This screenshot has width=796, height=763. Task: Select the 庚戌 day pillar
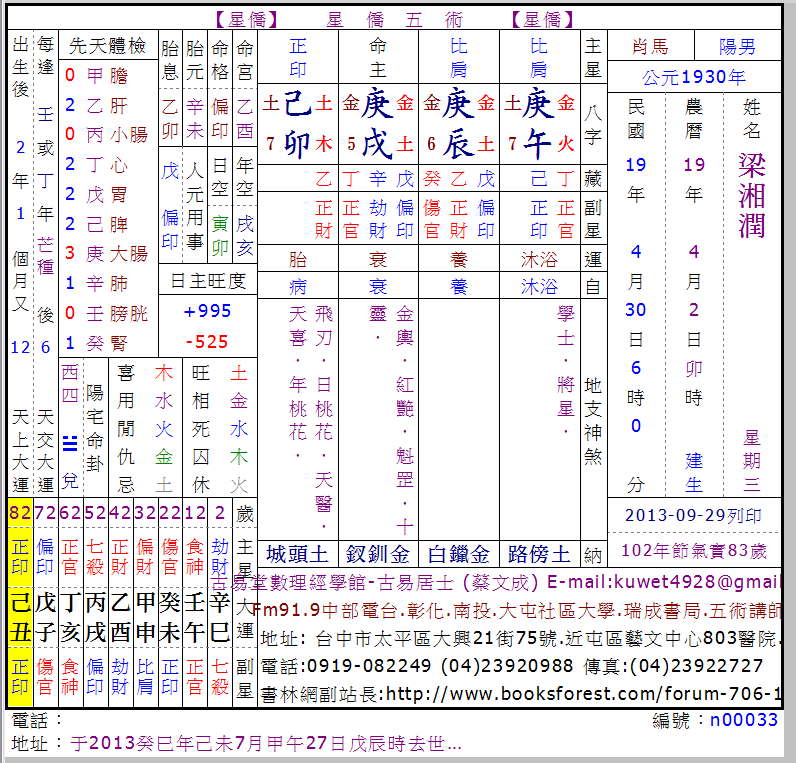tap(378, 124)
